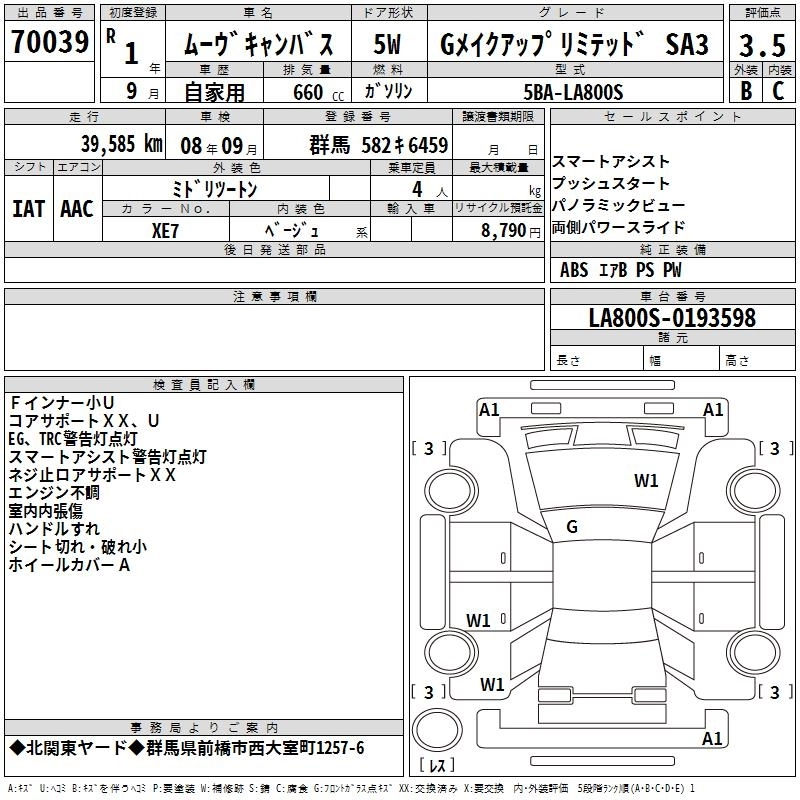Screen dimensions: 800x800
Task: Select sales point プッシュスタート
Action: pyautogui.click(x=610, y=183)
